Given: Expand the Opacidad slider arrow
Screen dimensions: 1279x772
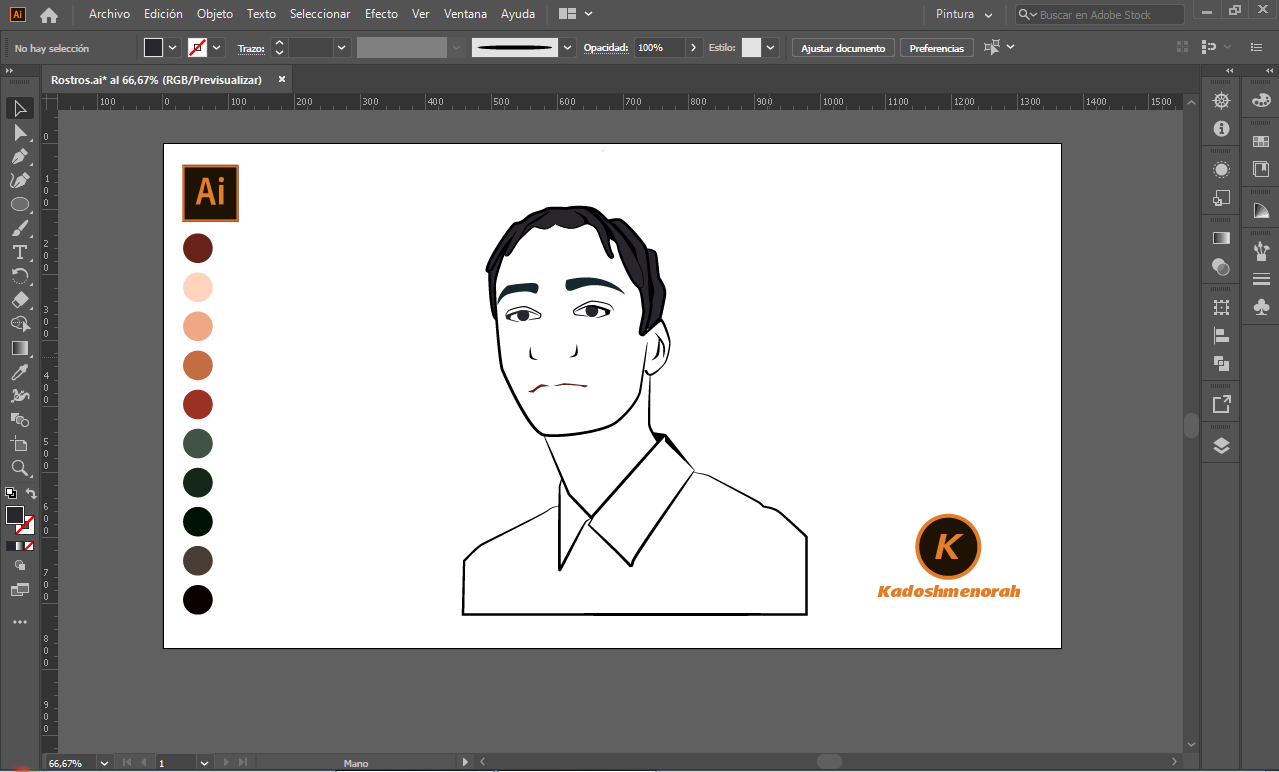Looking at the screenshot, I should [x=694, y=48].
